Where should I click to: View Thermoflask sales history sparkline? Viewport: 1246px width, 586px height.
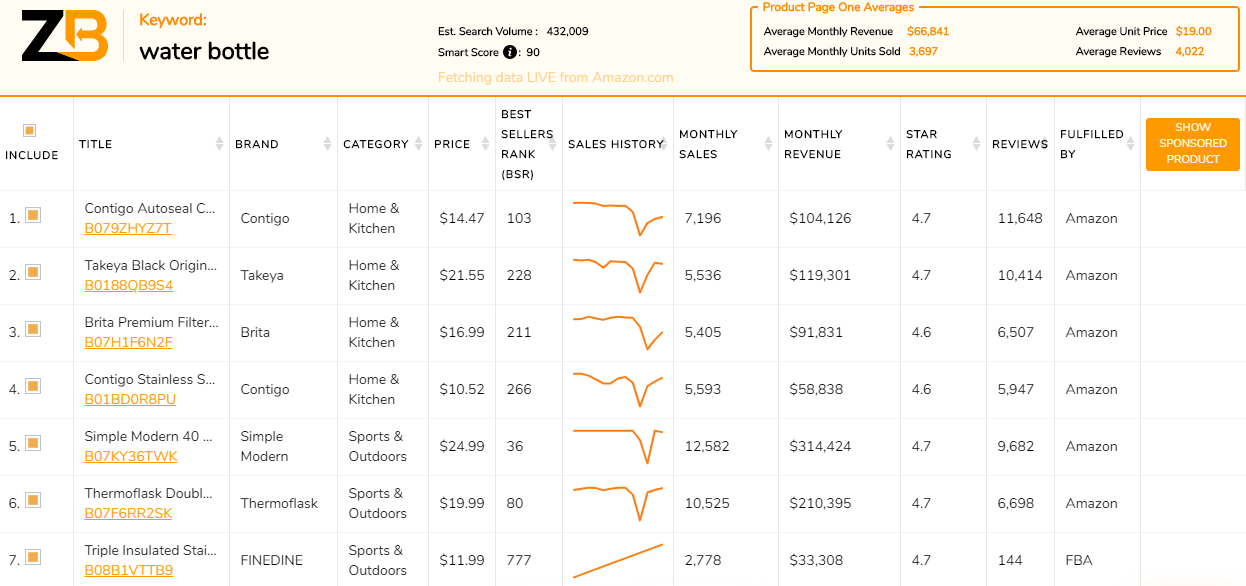point(618,503)
